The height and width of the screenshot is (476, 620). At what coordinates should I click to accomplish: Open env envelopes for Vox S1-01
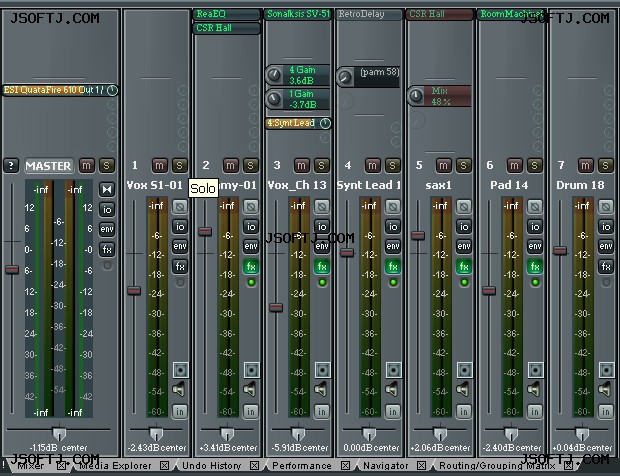pyautogui.click(x=180, y=246)
